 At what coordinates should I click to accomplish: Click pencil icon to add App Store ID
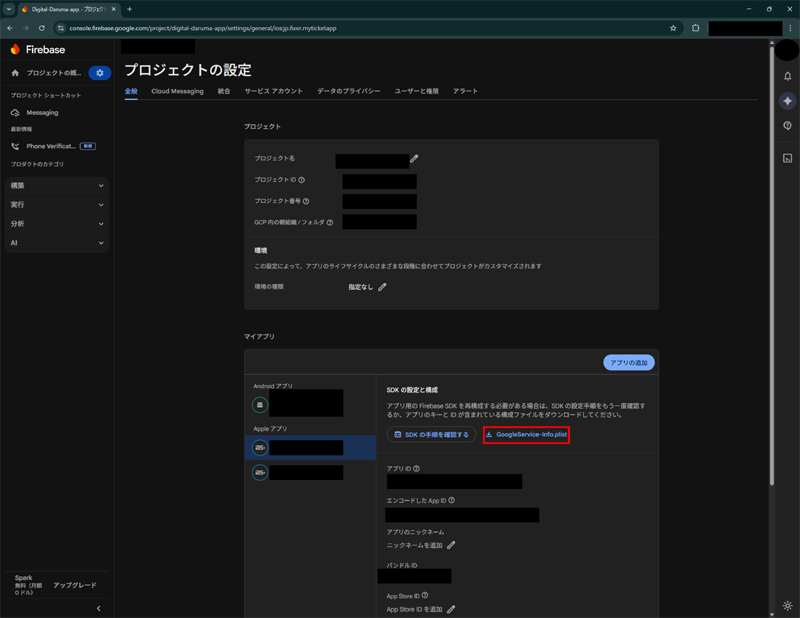[x=451, y=609]
